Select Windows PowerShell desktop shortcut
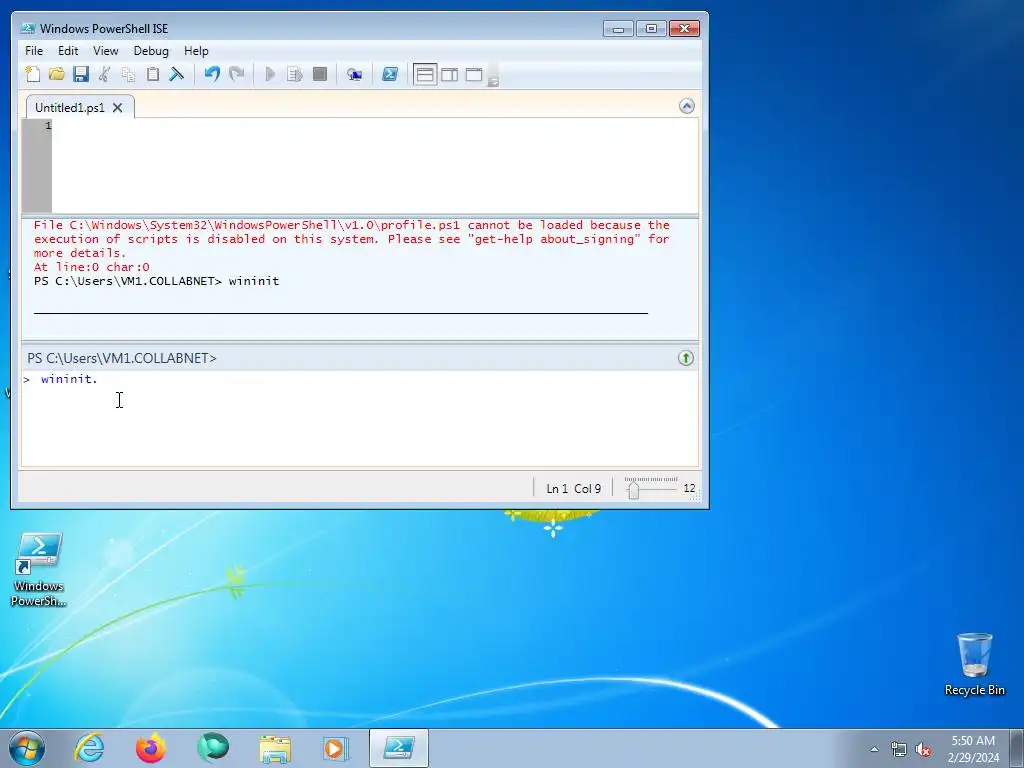 (x=39, y=569)
